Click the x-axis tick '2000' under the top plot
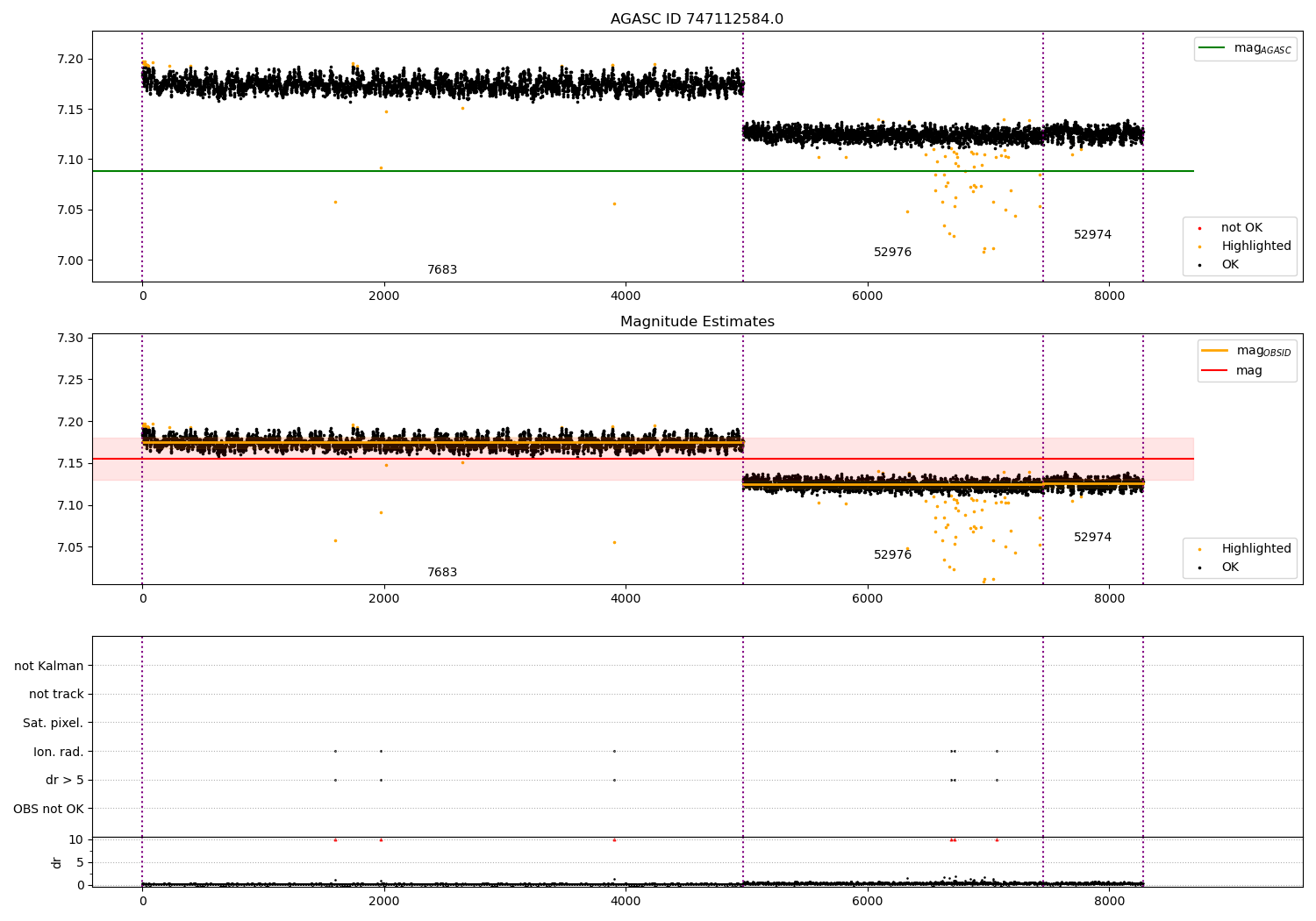This screenshot has width=1316, height=921. tap(384, 296)
